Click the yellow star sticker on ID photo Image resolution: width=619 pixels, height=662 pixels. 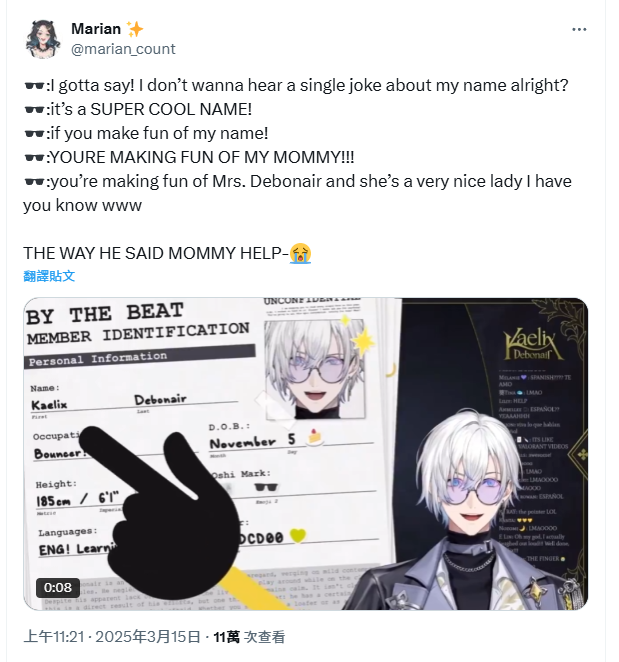tap(362, 339)
